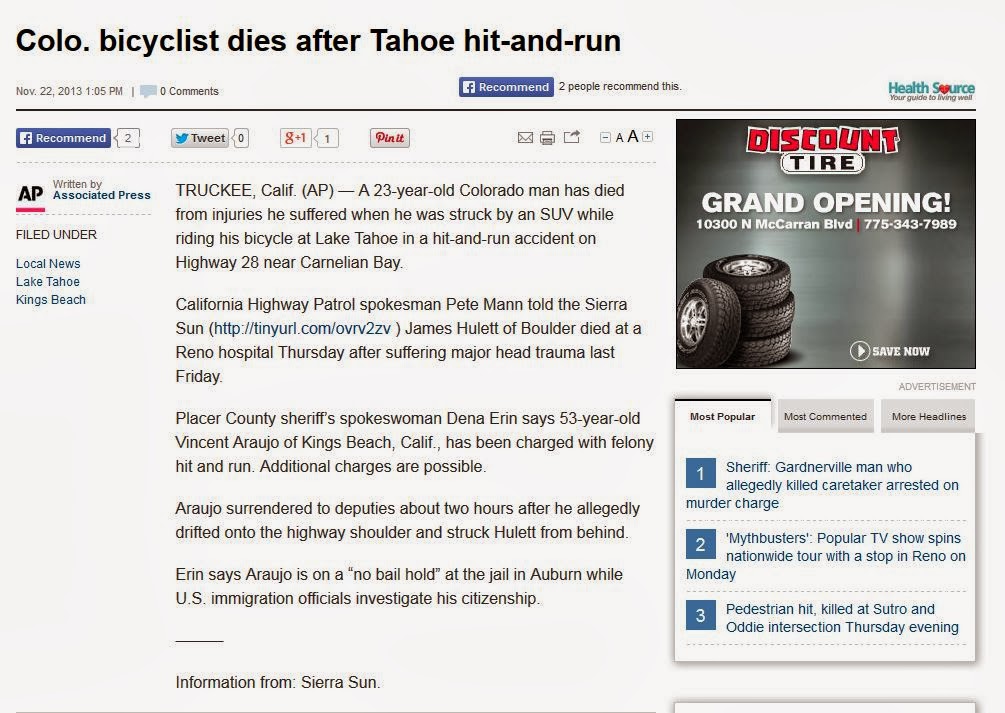Click Save Now on Discount Tire ad
This screenshot has height=713, width=1005.
890,351
